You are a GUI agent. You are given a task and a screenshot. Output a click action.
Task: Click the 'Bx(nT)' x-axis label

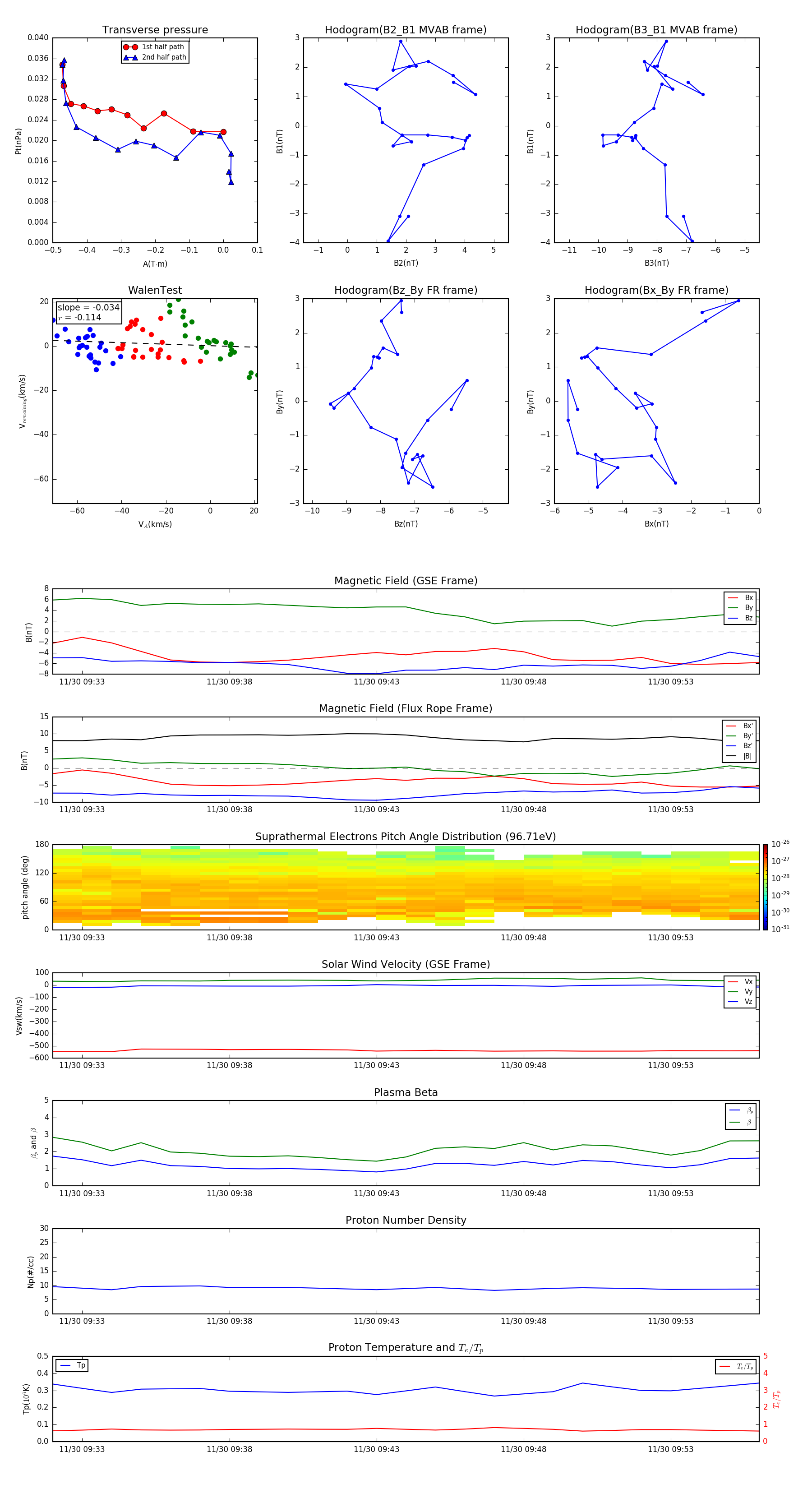pos(656,524)
